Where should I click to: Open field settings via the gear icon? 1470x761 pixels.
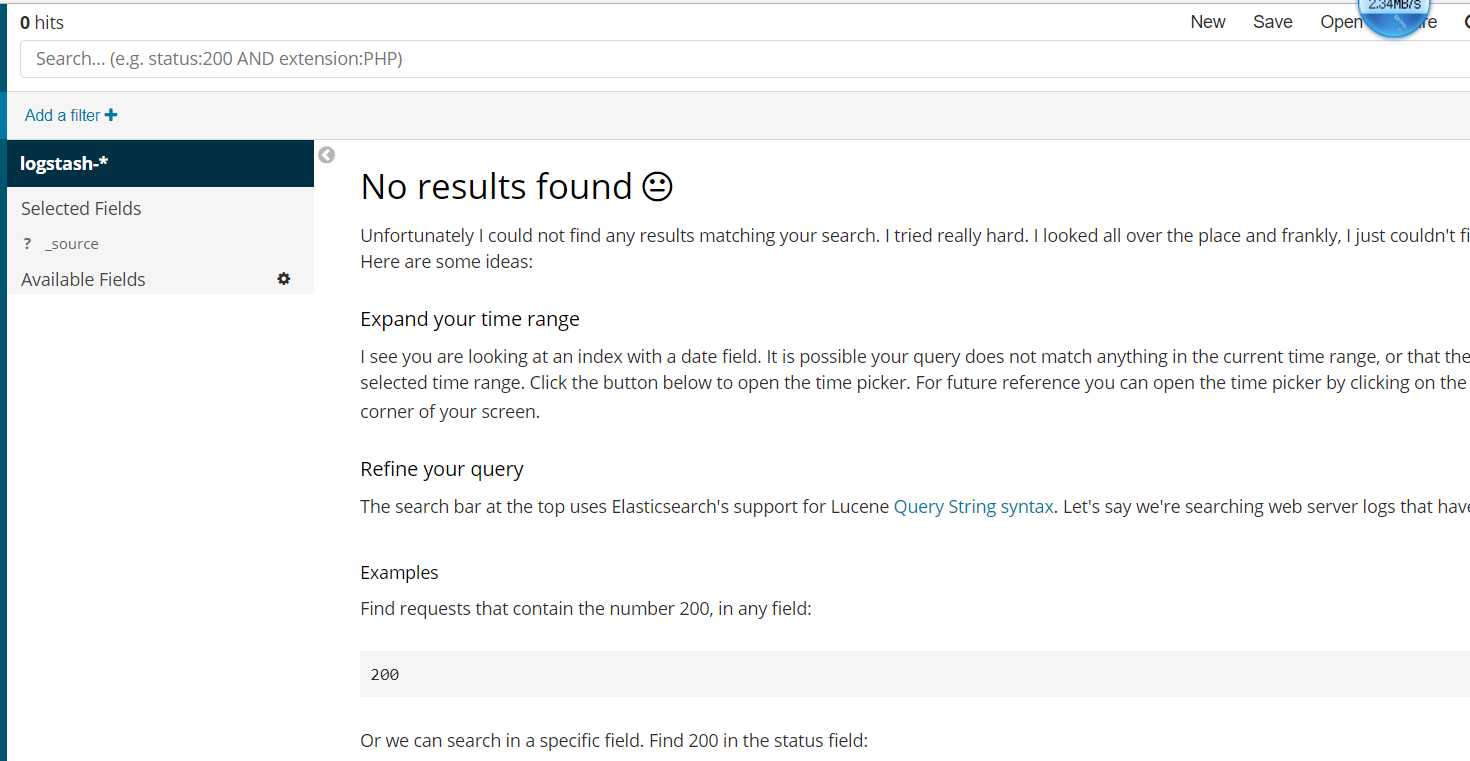pos(284,279)
